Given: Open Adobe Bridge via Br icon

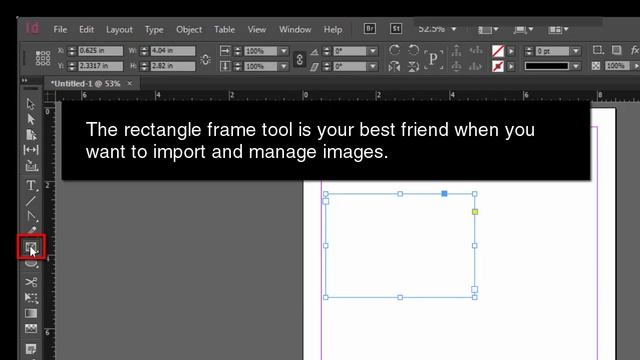Looking at the screenshot, I should pos(370,29).
